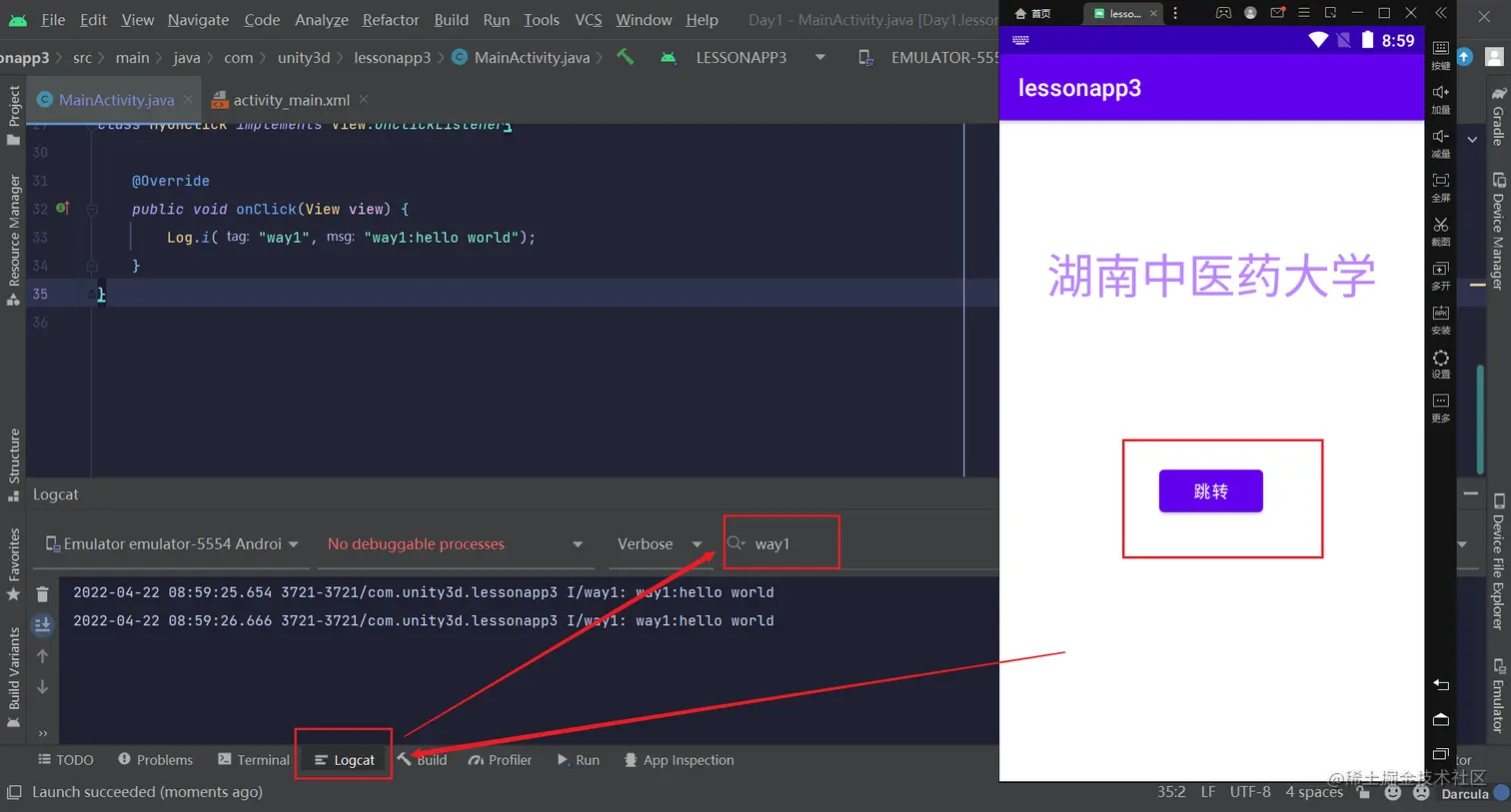Click status bar tool window toggle icon
Viewport: 1511px width, 812px height.
point(14,792)
